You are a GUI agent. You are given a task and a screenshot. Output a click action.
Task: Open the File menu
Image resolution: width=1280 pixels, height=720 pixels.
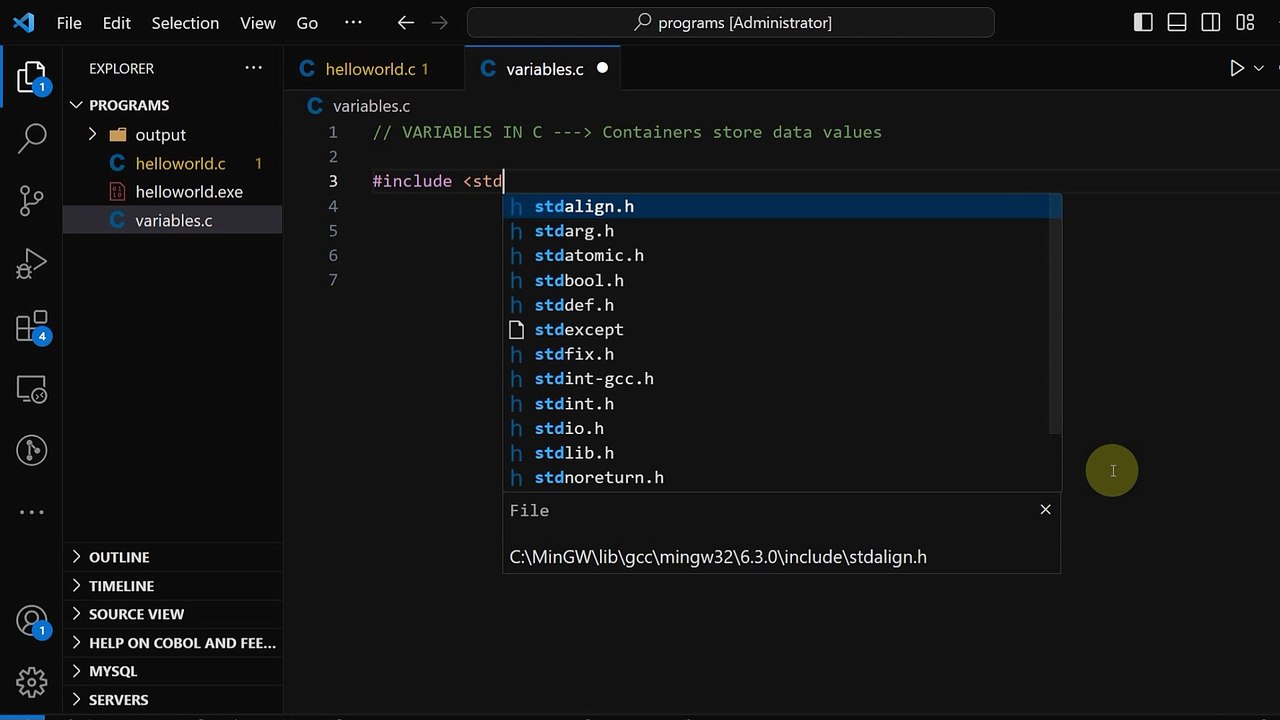[x=69, y=22]
